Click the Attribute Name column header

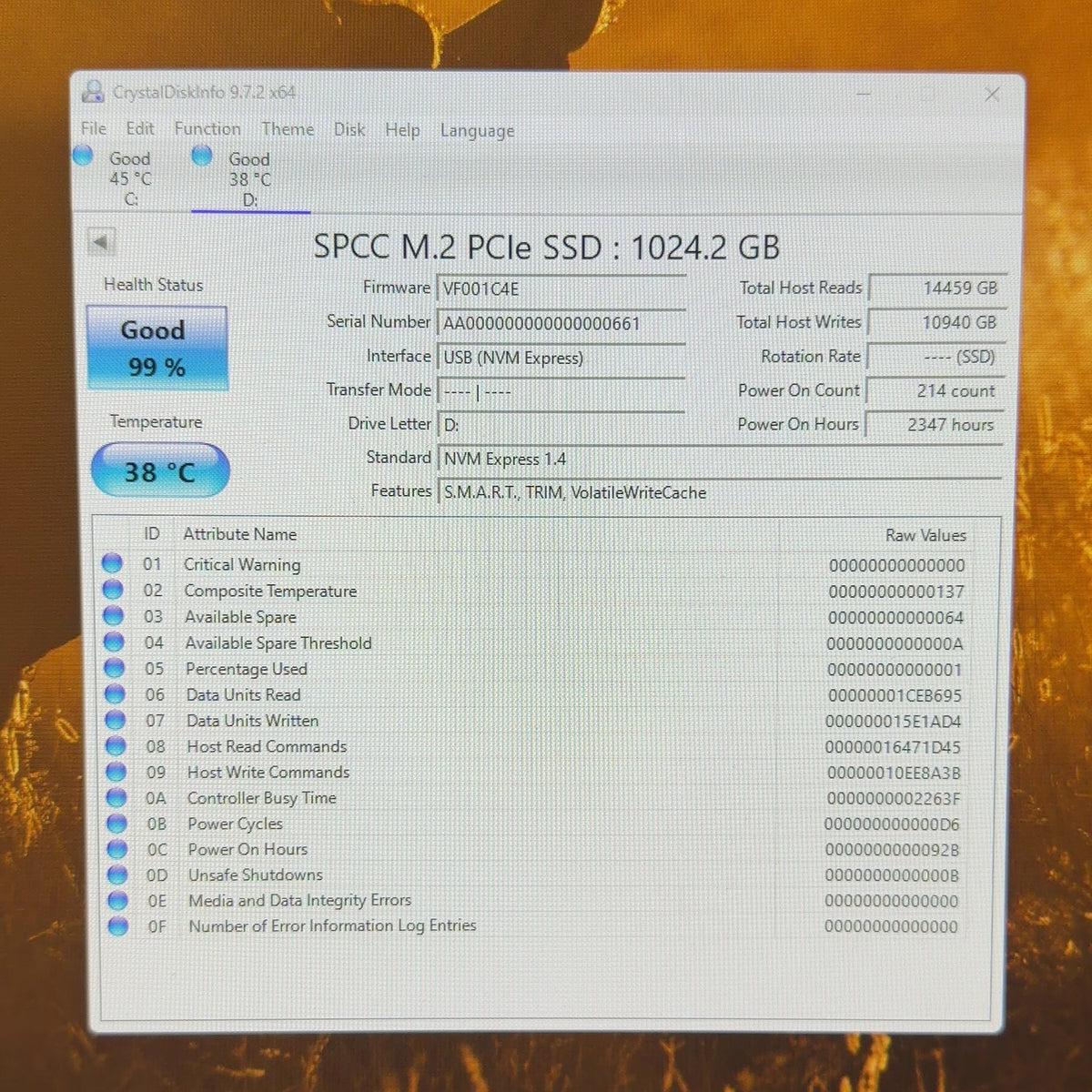tap(240, 534)
